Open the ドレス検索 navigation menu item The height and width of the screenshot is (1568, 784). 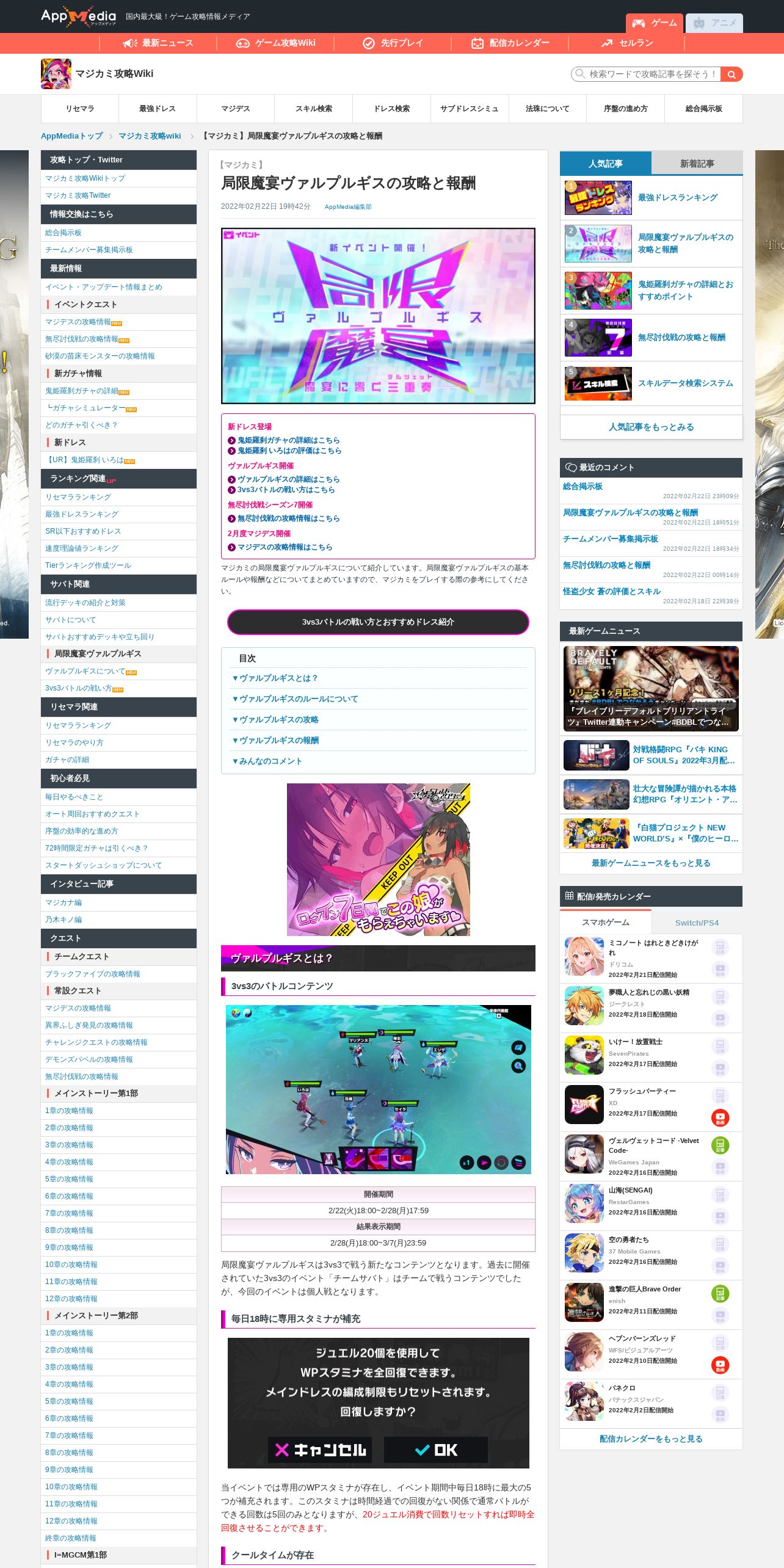click(x=392, y=109)
